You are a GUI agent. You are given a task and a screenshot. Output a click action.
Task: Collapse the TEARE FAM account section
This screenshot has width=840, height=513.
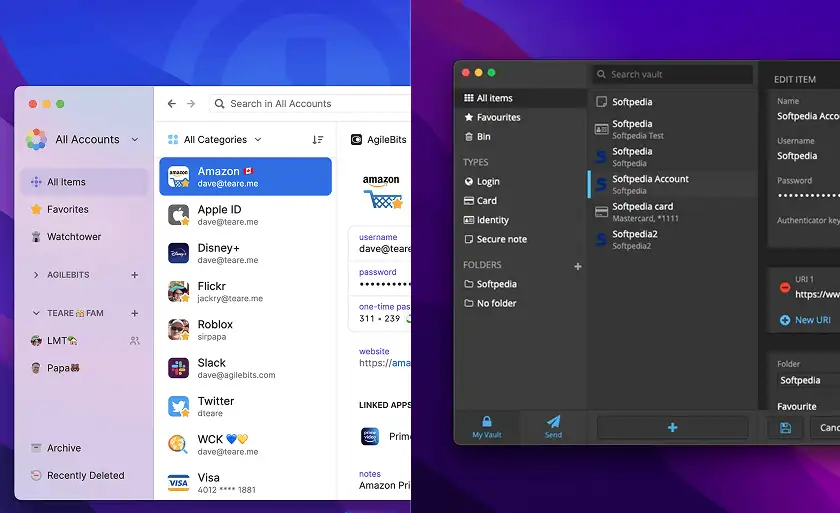pyautogui.click(x=37, y=313)
